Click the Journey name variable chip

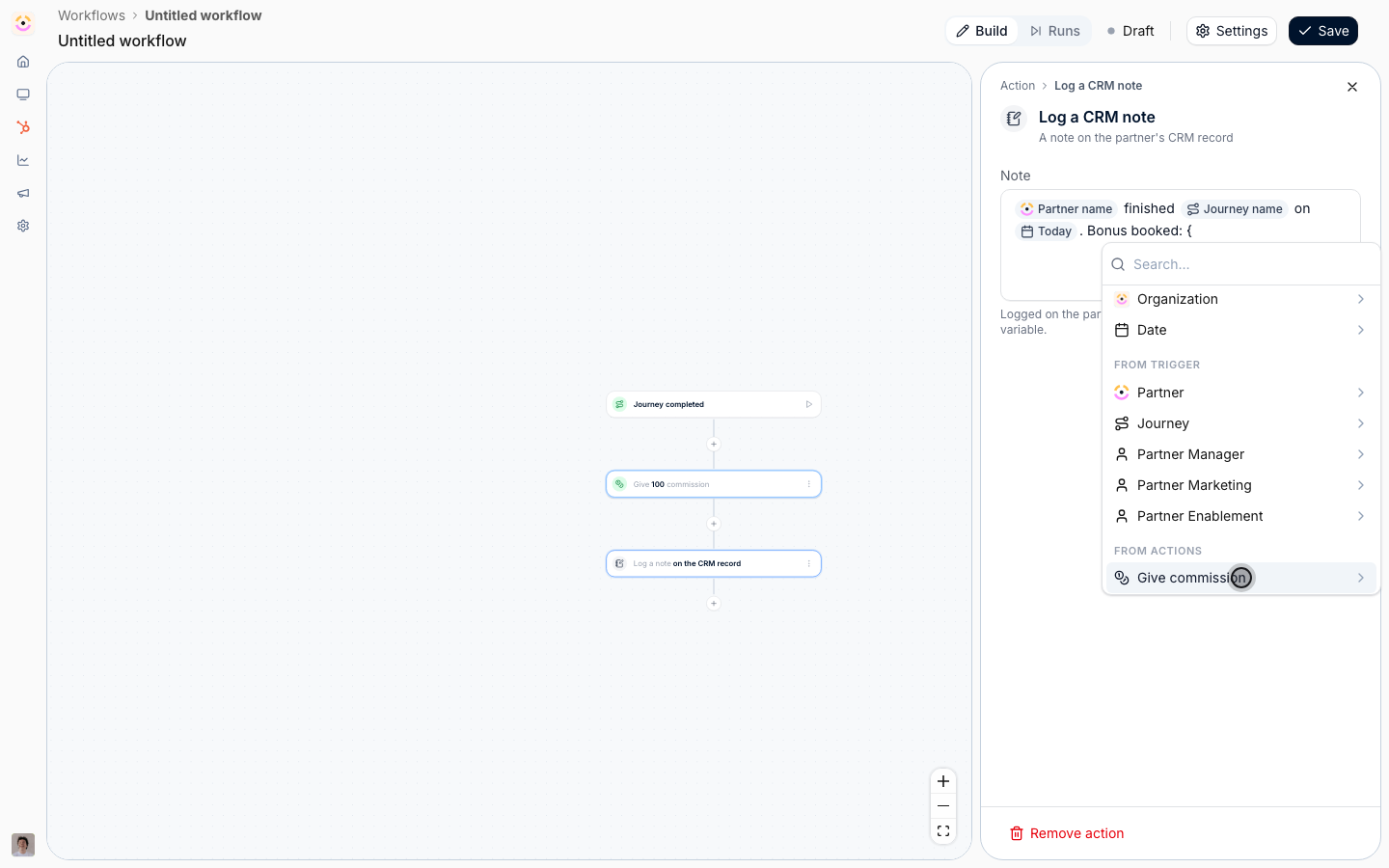pos(1235,208)
